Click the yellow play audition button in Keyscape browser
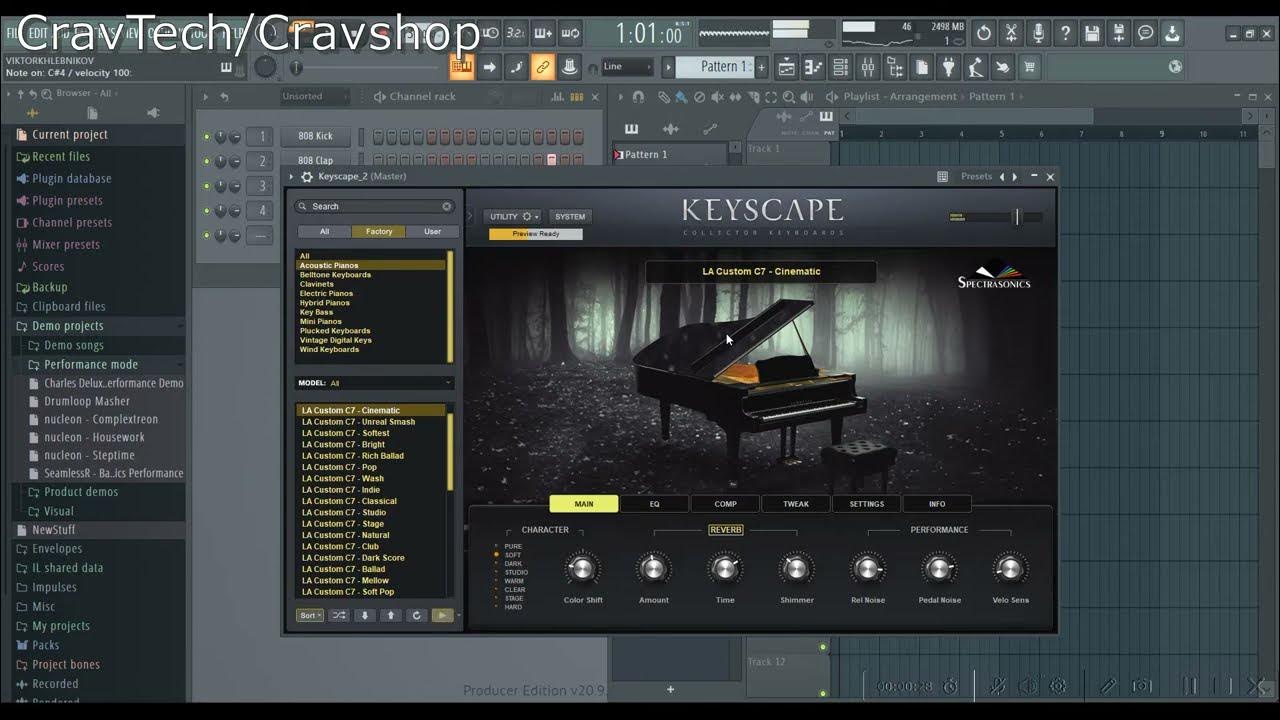Viewport: 1280px width, 720px height. (443, 615)
